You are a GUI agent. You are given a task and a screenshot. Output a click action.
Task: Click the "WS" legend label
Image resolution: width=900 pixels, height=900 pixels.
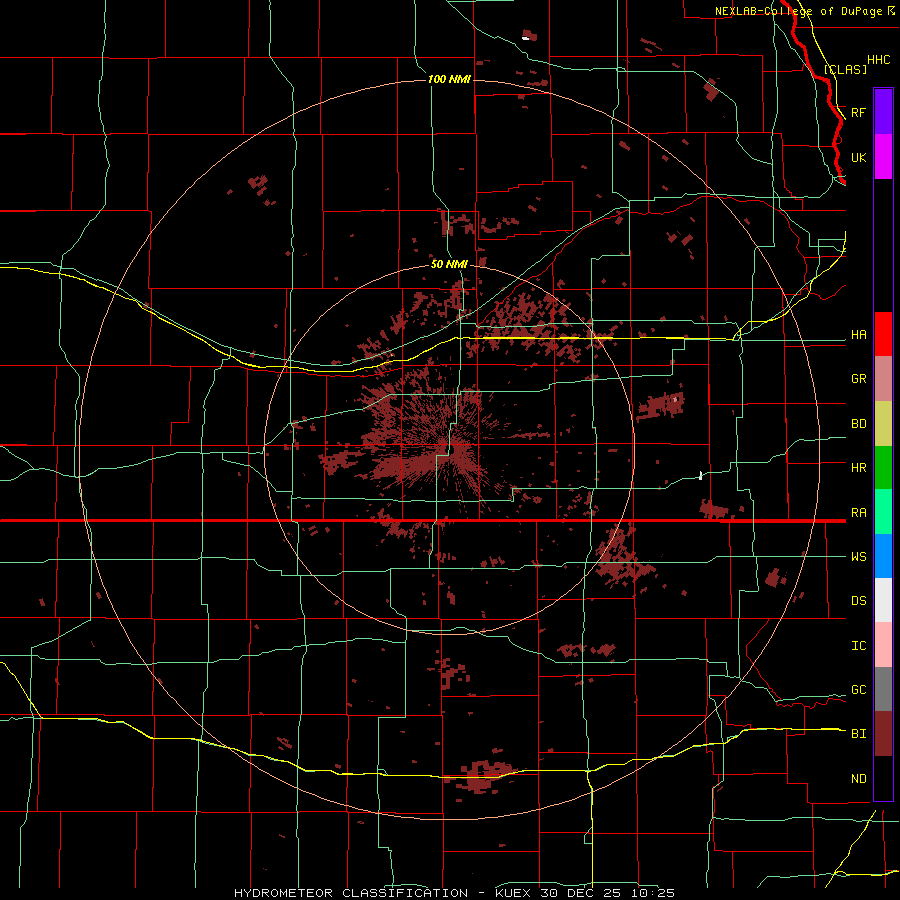pos(858,556)
